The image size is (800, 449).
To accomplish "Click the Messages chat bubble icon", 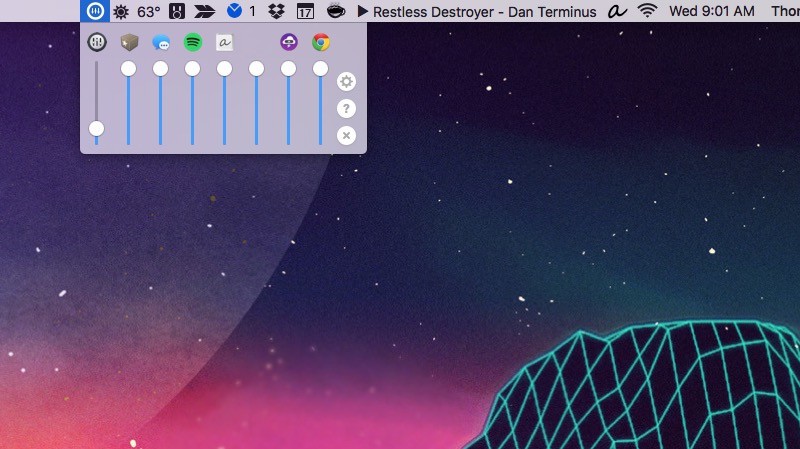I will 160,43.
